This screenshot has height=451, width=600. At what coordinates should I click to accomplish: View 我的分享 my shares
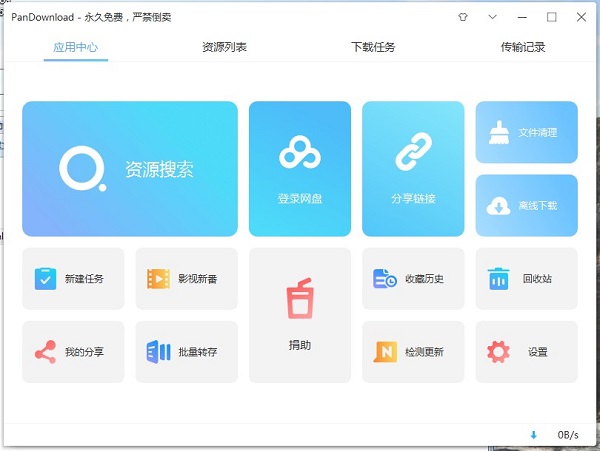(x=73, y=352)
